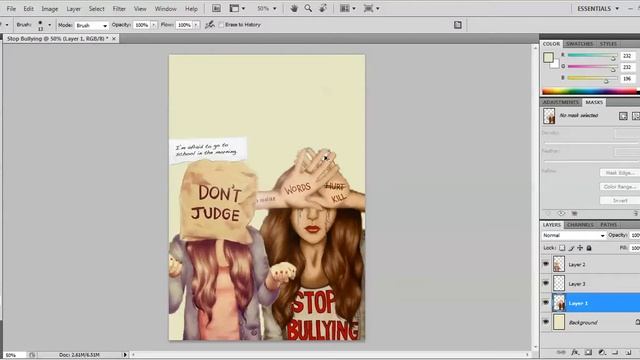Close the Stop Bullying document tab
The image size is (640, 360).
[x=114, y=38]
